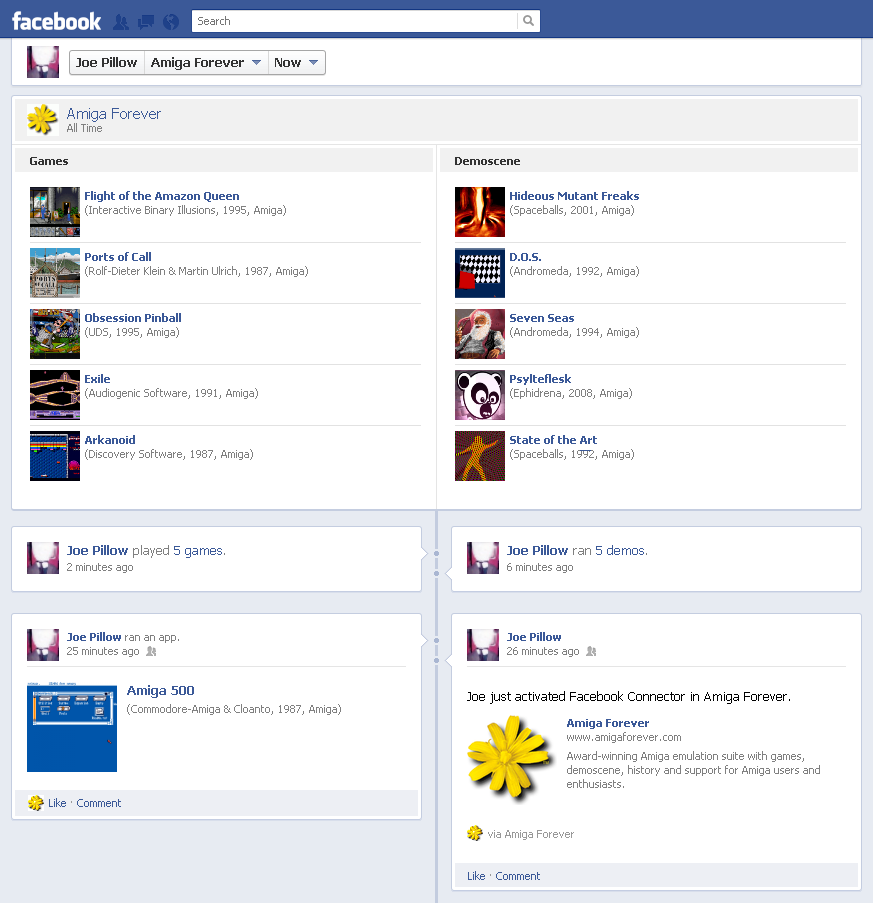Click audience icon beside 25 minutes ago
Image resolution: width=873 pixels, height=903 pixels.
tap(151, 651)
